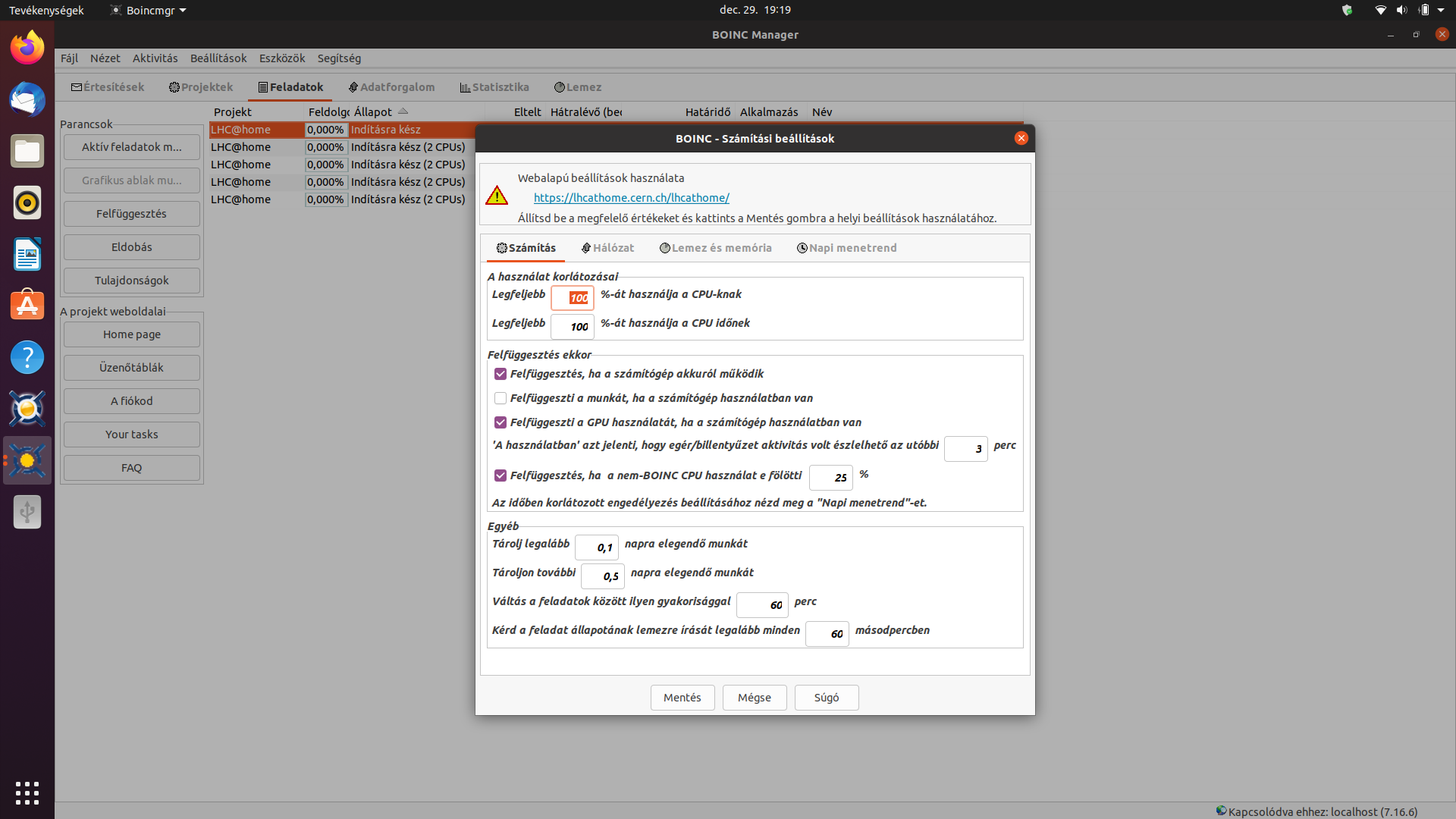Toggle suspend when on battery checkbox
Image resolution: width=1456 pixels, height=819 pixels.
(x=500, y=374)
